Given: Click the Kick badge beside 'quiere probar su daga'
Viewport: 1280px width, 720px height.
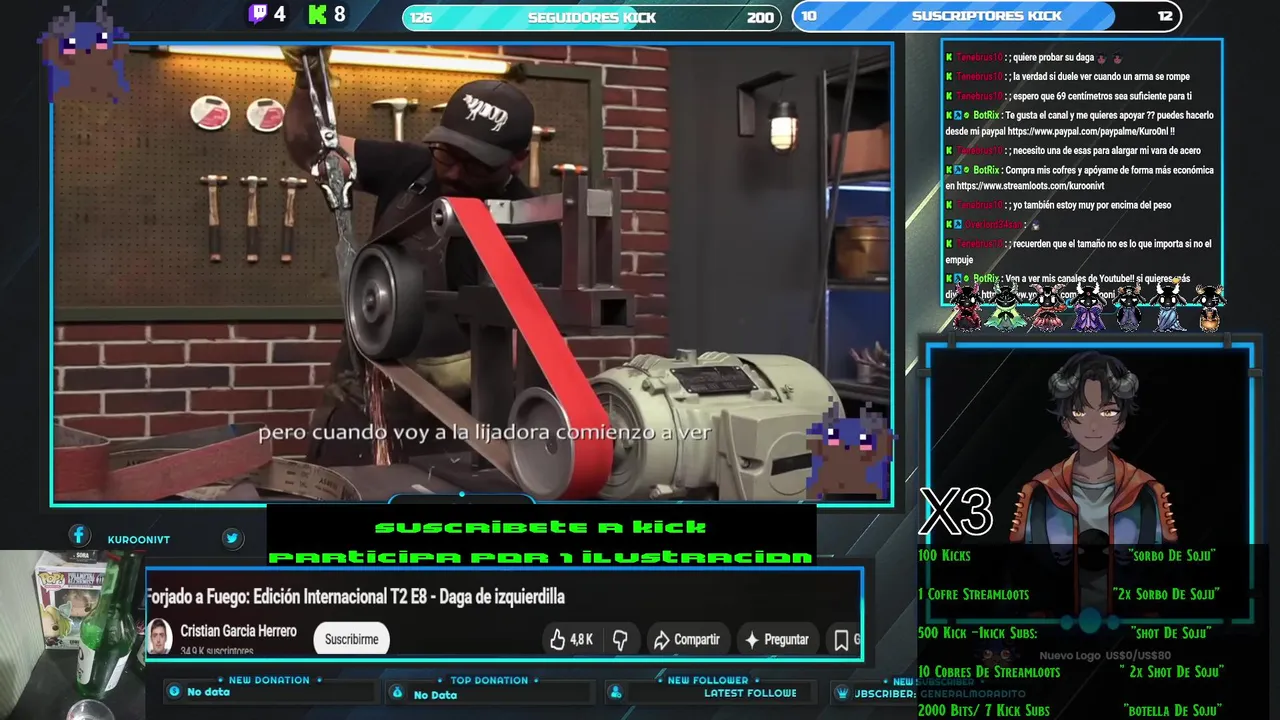Looking at the screenshot, I should pos(949,57).
